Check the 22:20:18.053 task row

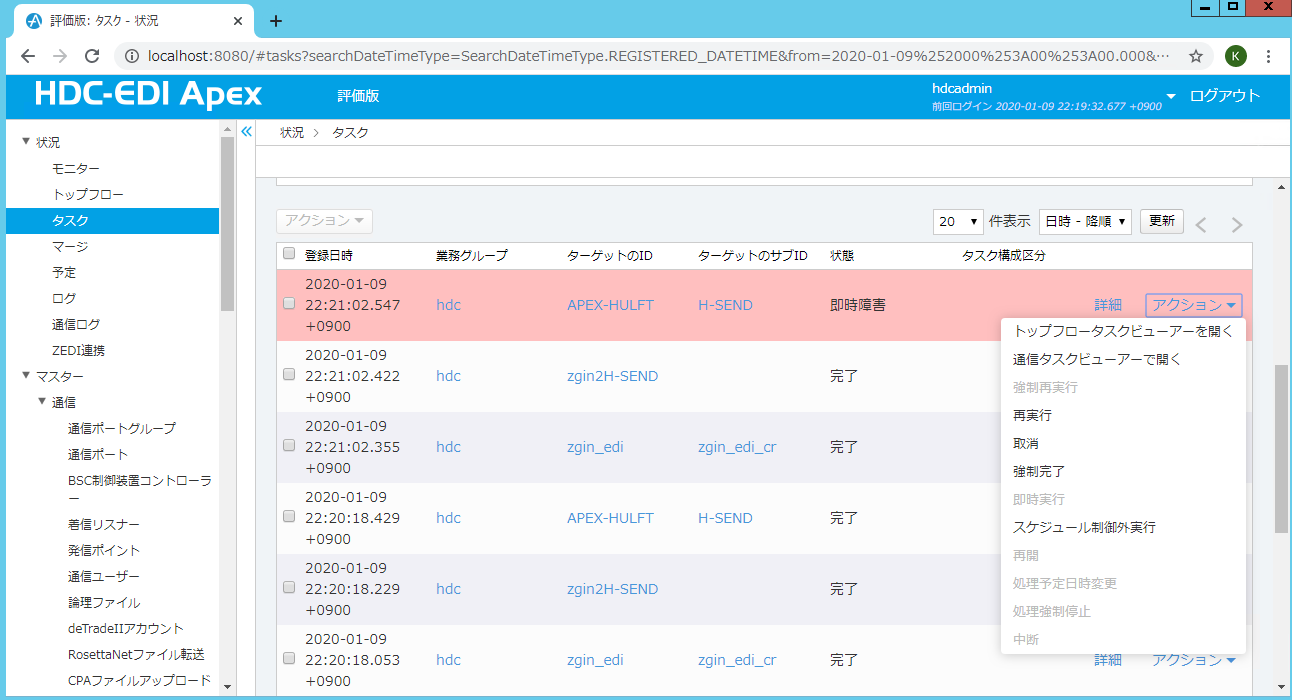point(289,658)
